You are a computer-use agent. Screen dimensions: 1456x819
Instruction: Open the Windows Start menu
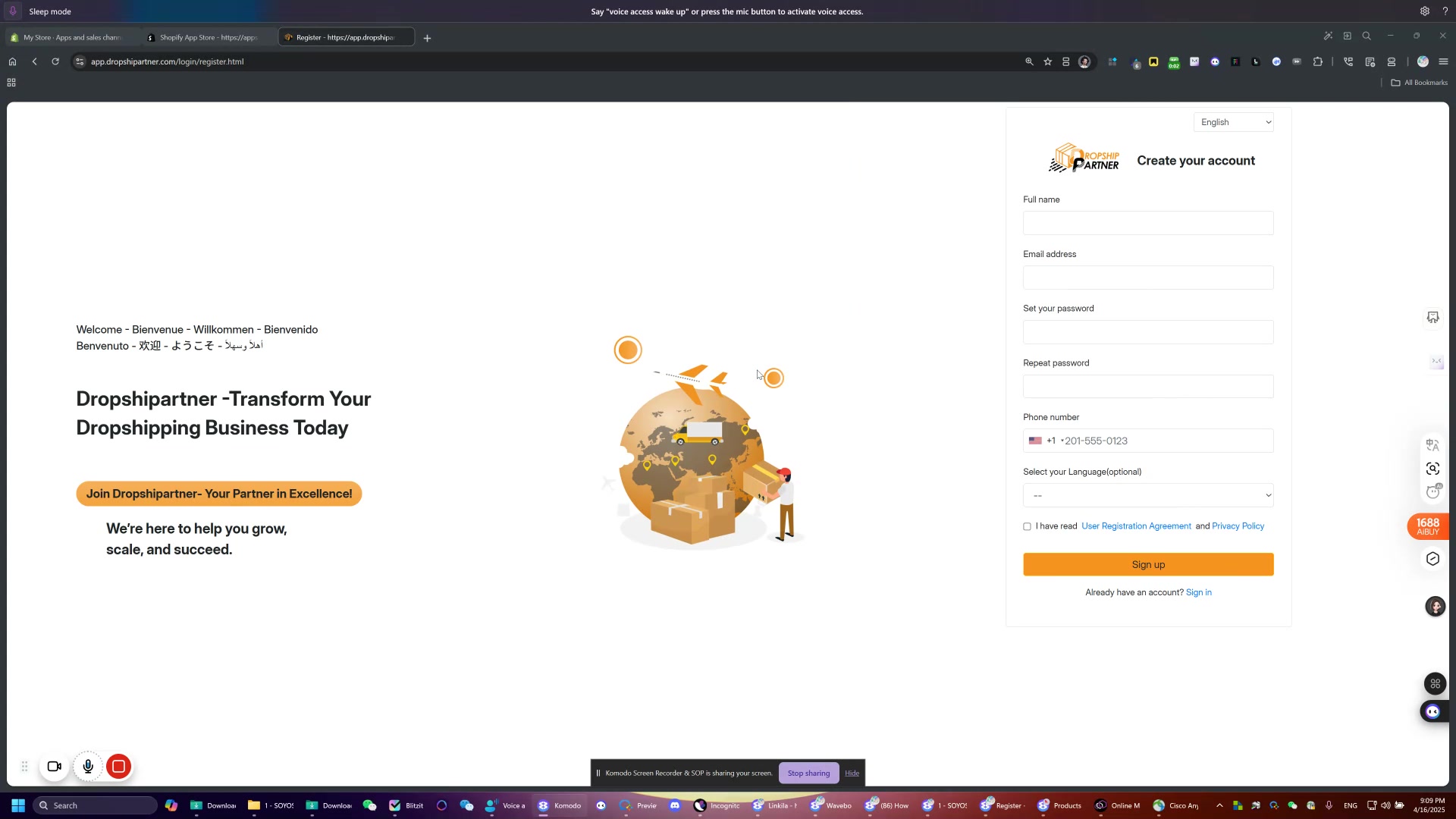[x=18, y=805]
